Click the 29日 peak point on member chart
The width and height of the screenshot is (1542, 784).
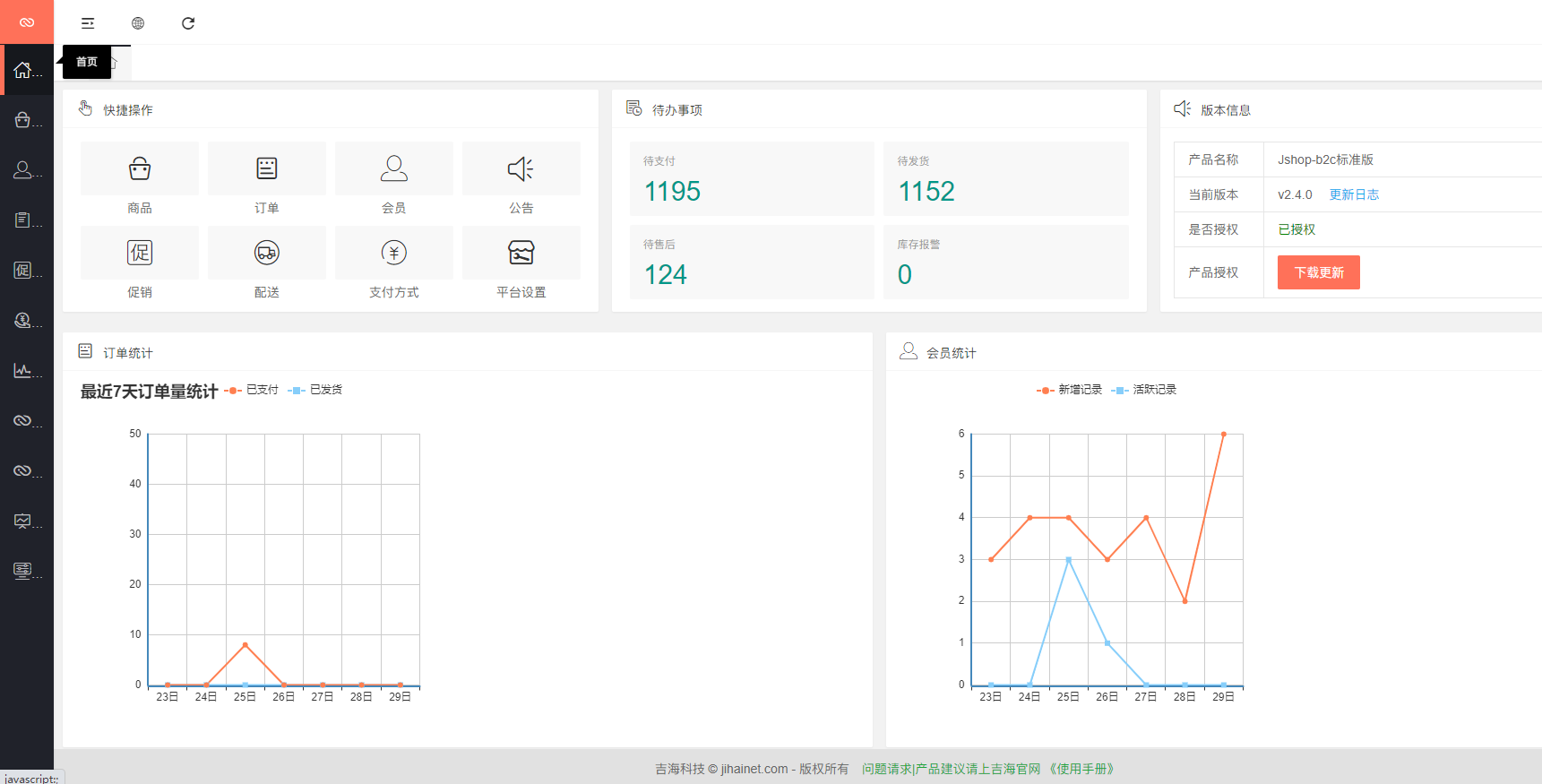(x=1223, y=435)
